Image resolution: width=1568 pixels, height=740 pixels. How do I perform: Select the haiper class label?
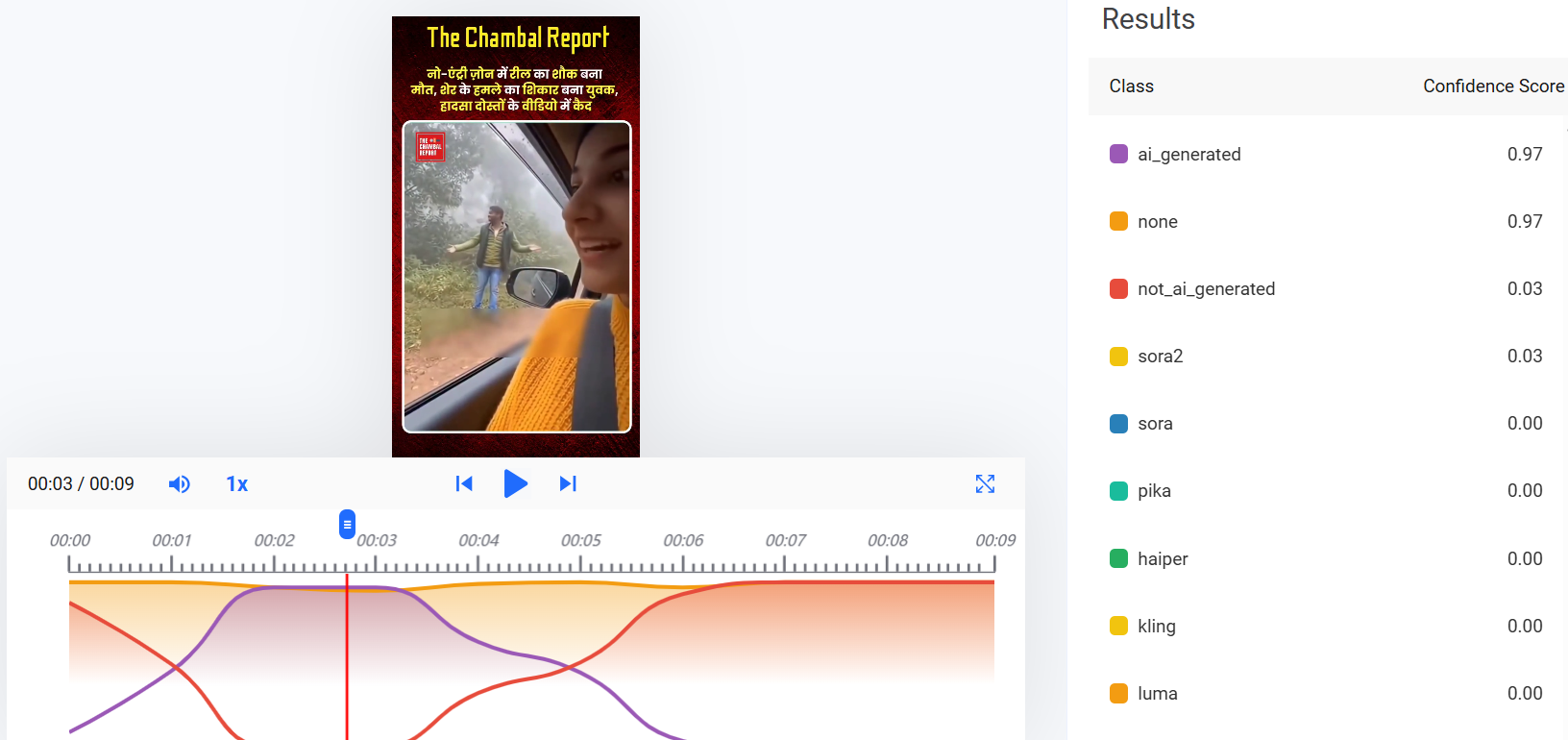coord(1163,558)
